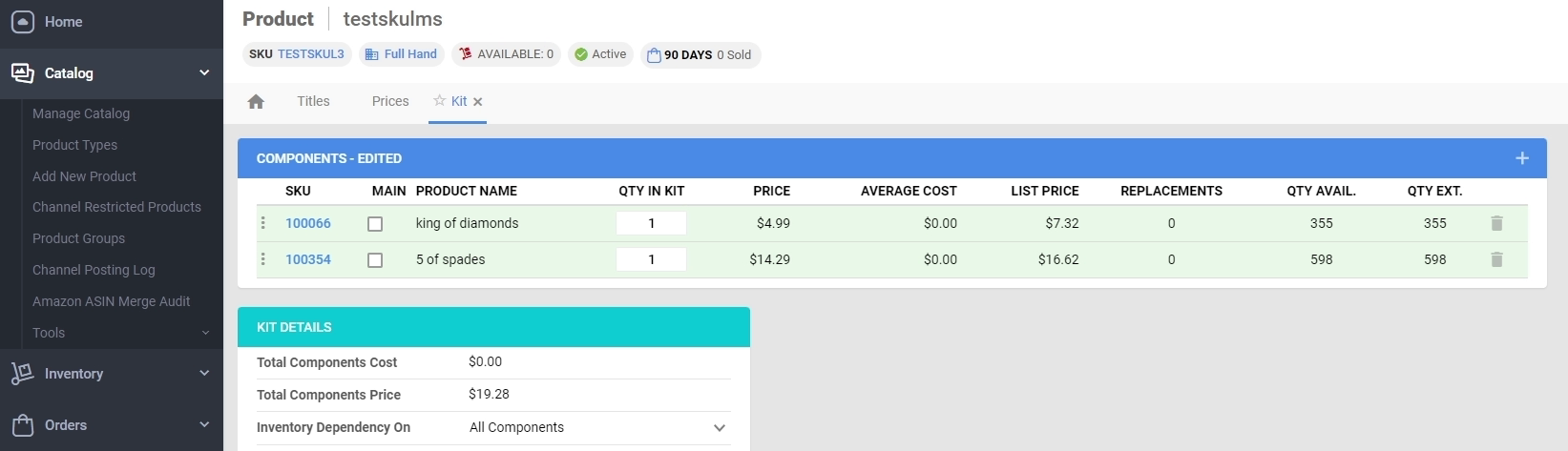Switch to the Prices tab
Image resolution: width=1568 pixels, height=451 pixels.
(390, 101)
